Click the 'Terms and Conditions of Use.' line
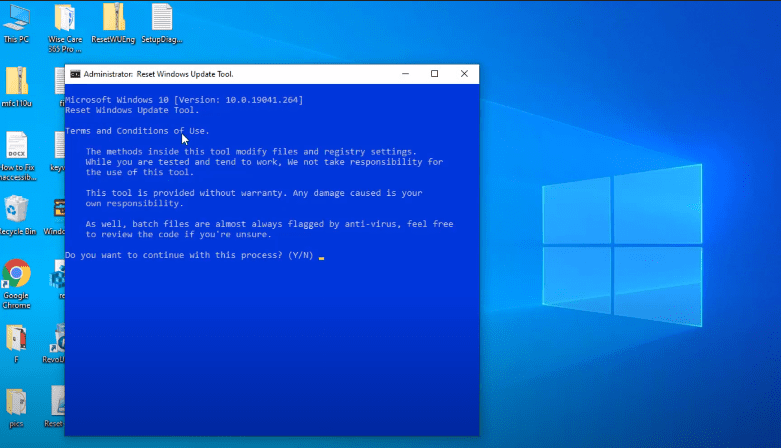Viewport: 781px width, 448px height. pos(137,131)
